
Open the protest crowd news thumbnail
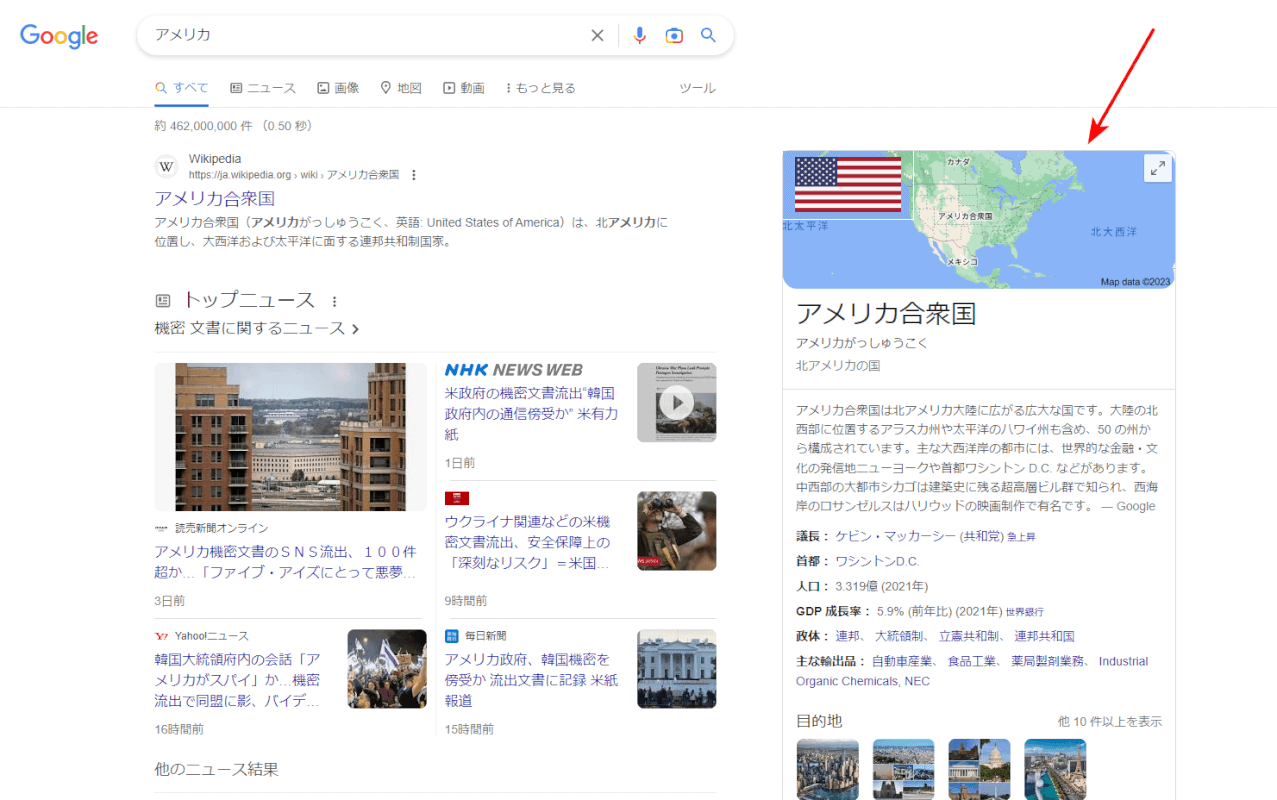[387, 669]
